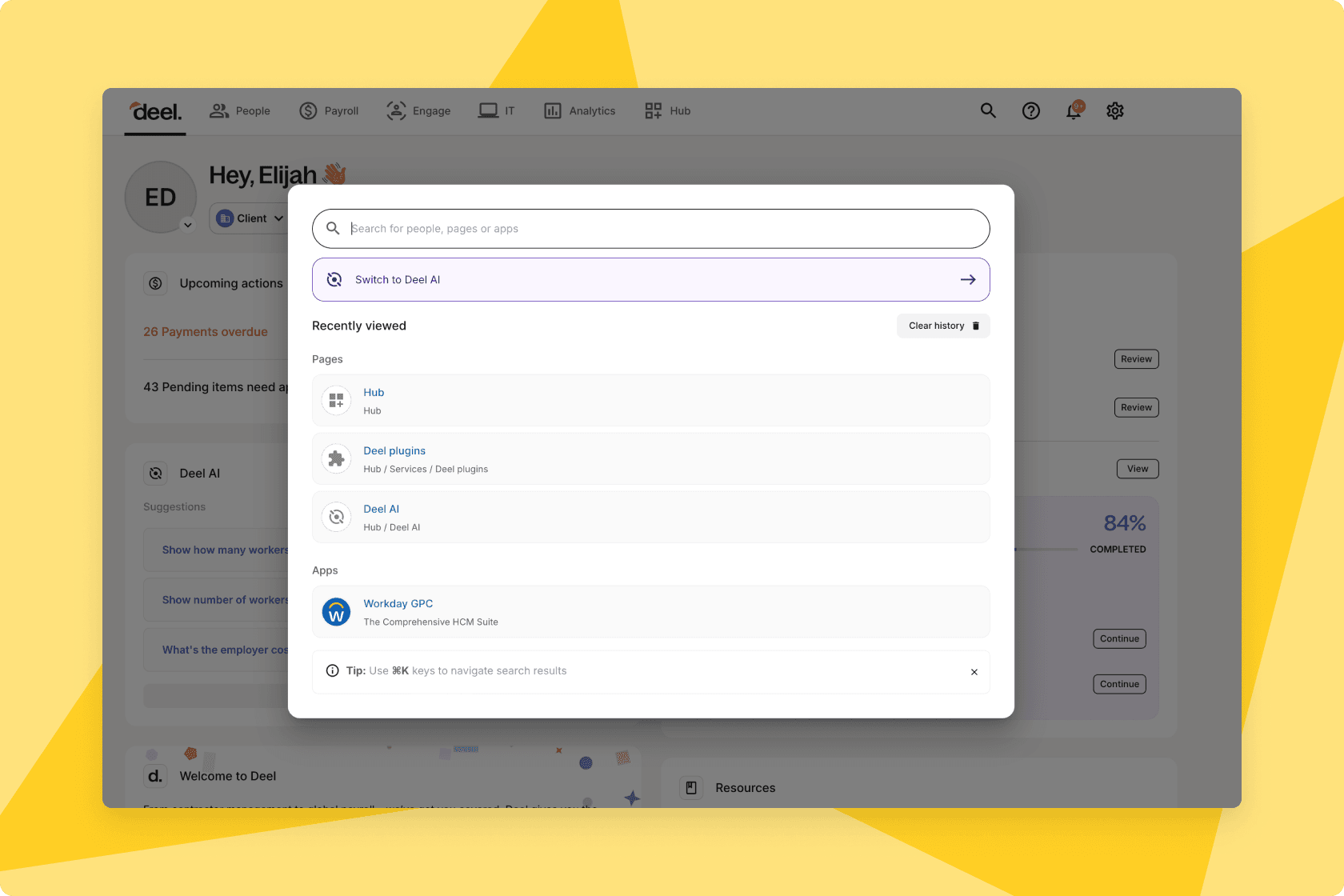Expand the chevron under ED avatar
Screen dimensions: 1344x896
tap(188, 225)
